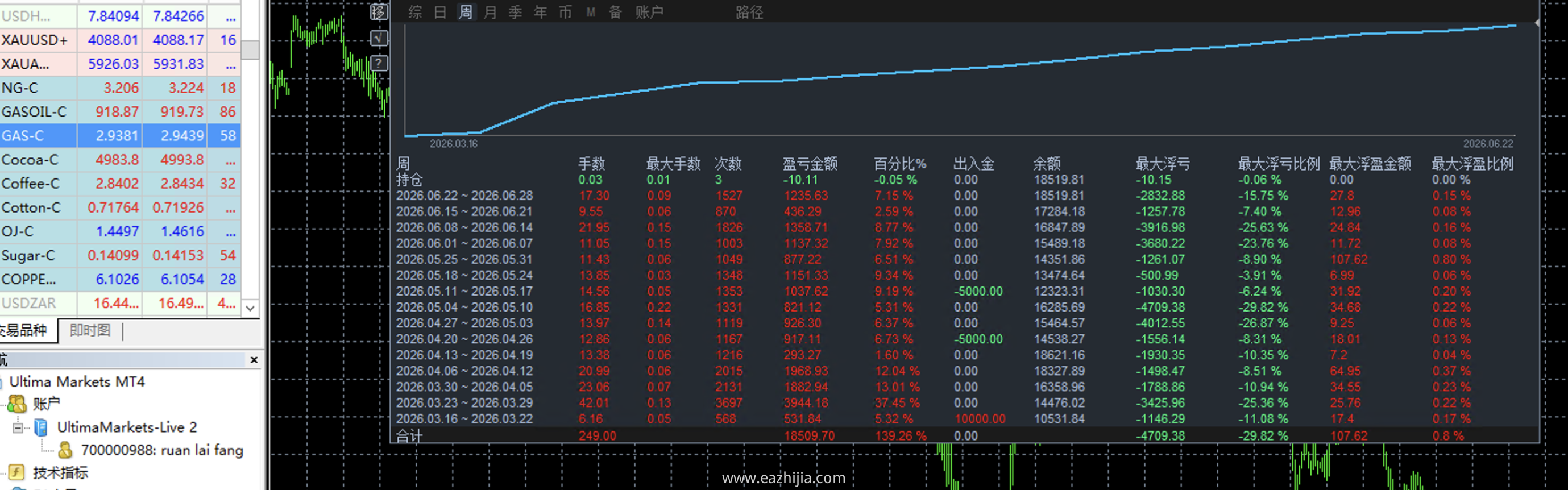This screenshot has width=1568, height=490.
Task: Click the total profit value 18509.70
Action: [x=809, y=436]
